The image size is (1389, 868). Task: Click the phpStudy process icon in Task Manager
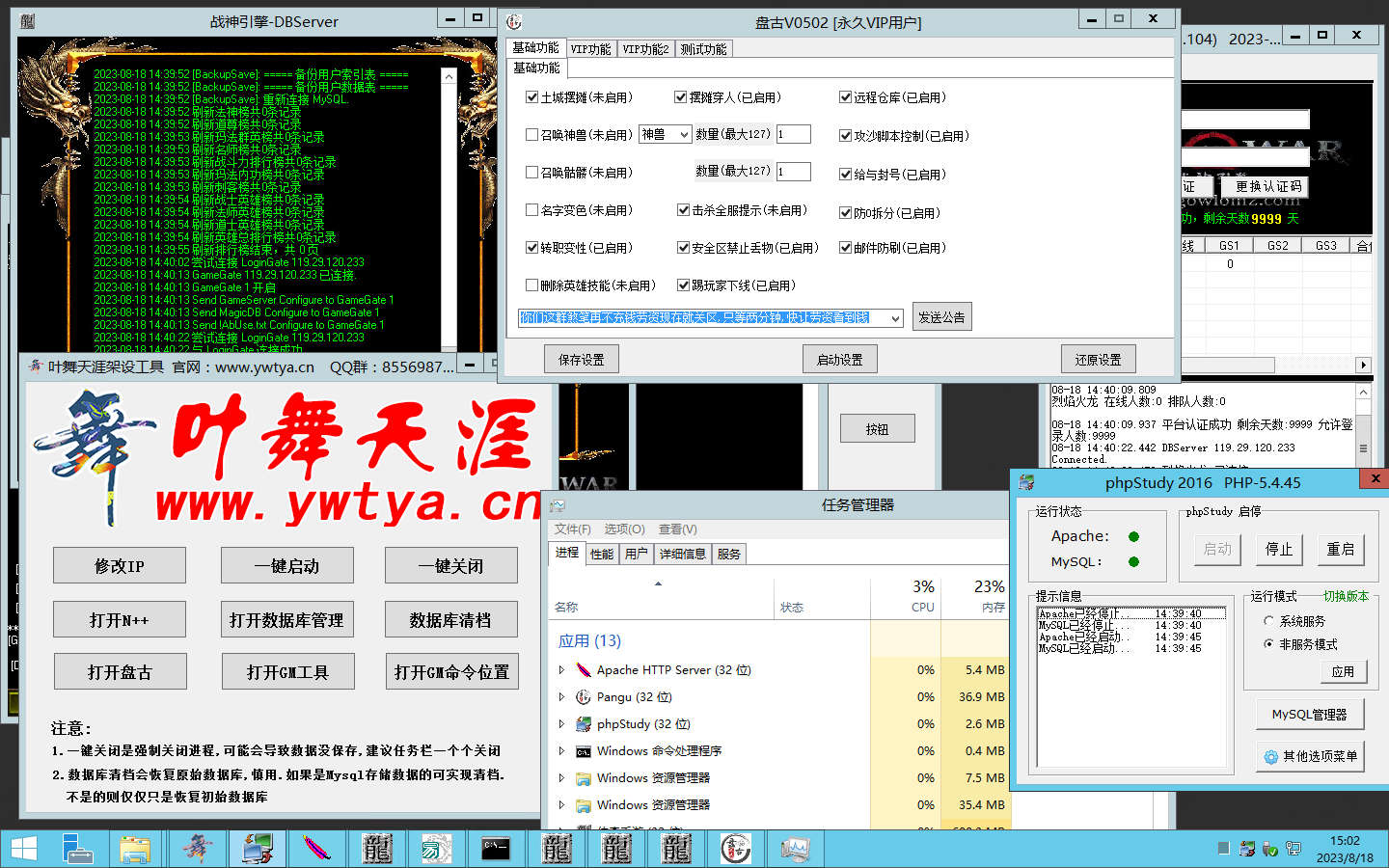584,723
